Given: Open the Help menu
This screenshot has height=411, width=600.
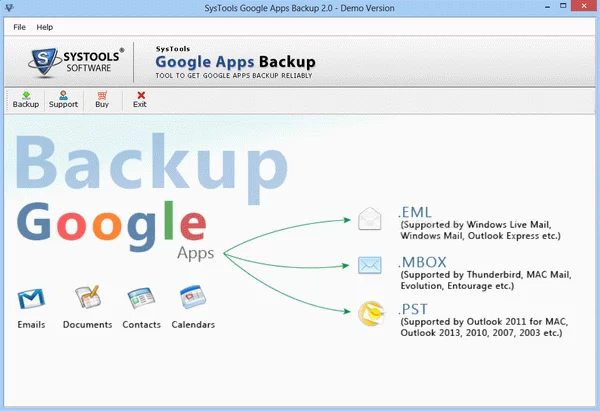Looking at the screenshot, I should point(44,27).
